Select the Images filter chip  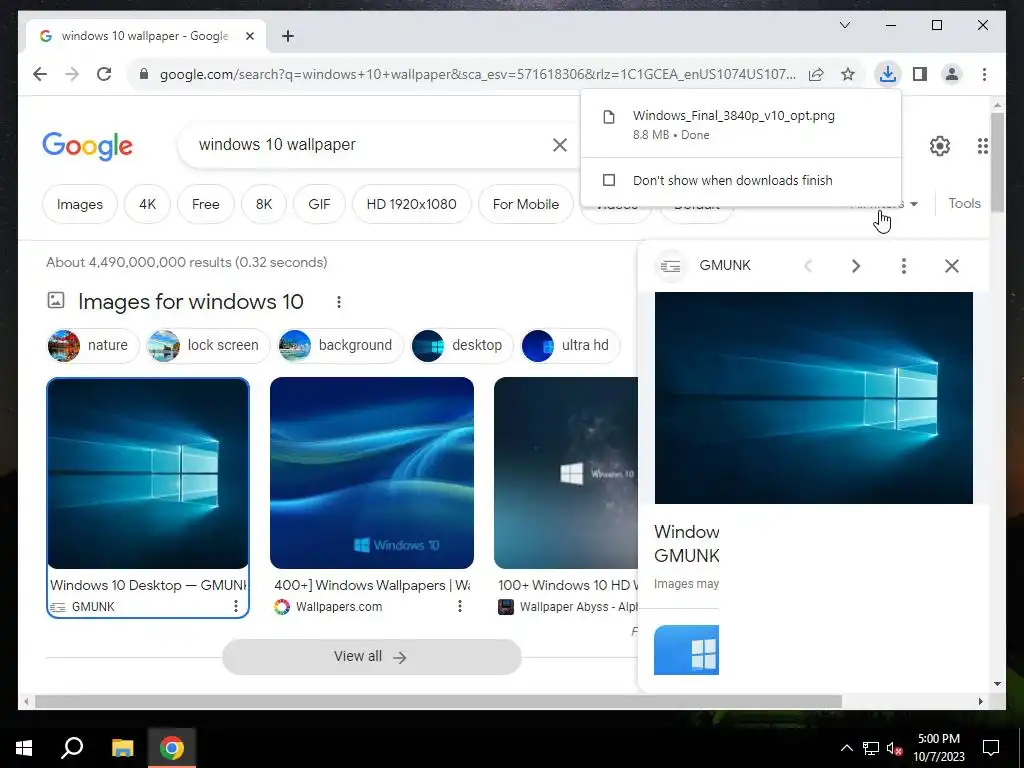80,204
